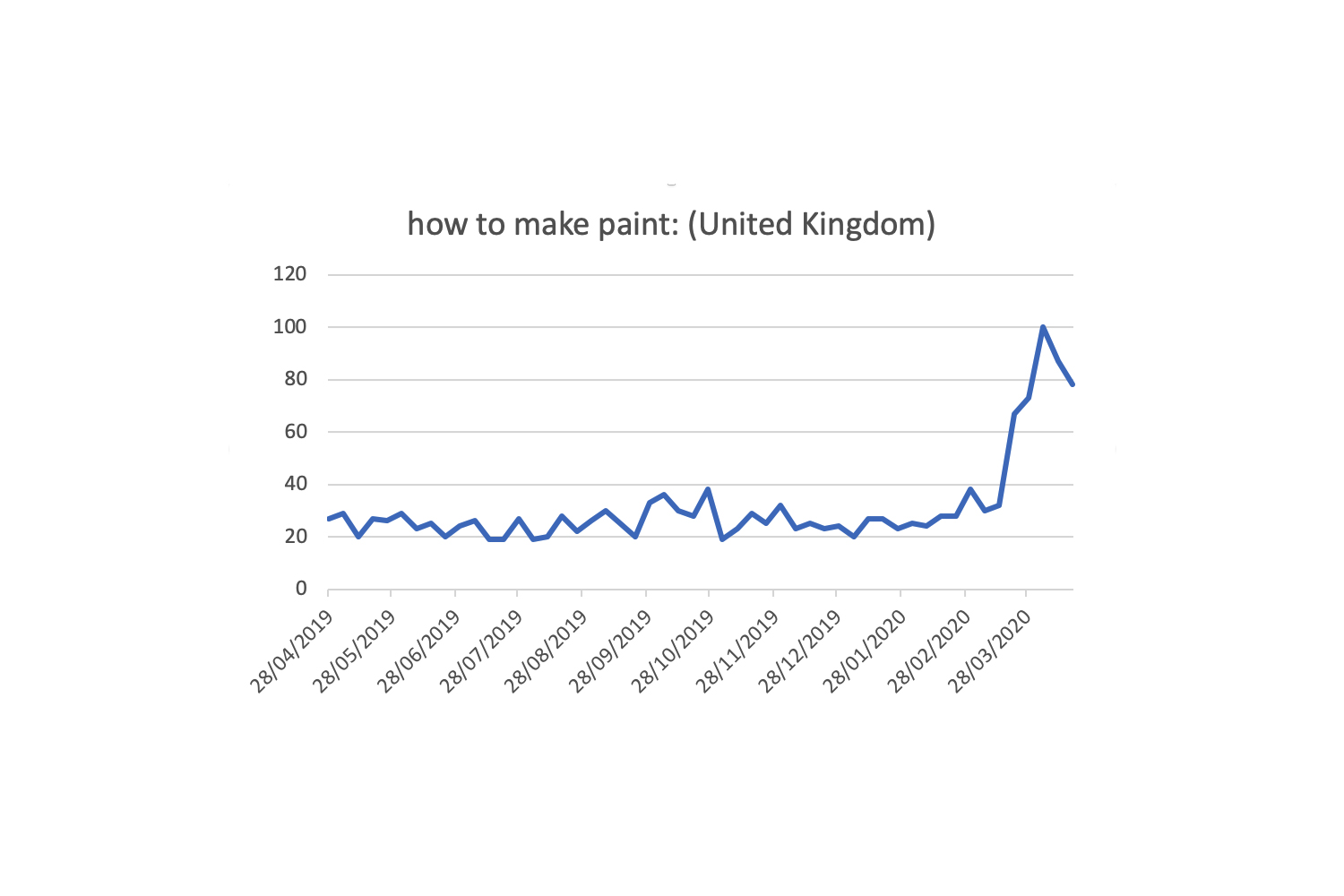The image size is (1344, 896).
Task: Select the 28/10/2019 date label
Action: click(x=672, y=651)
